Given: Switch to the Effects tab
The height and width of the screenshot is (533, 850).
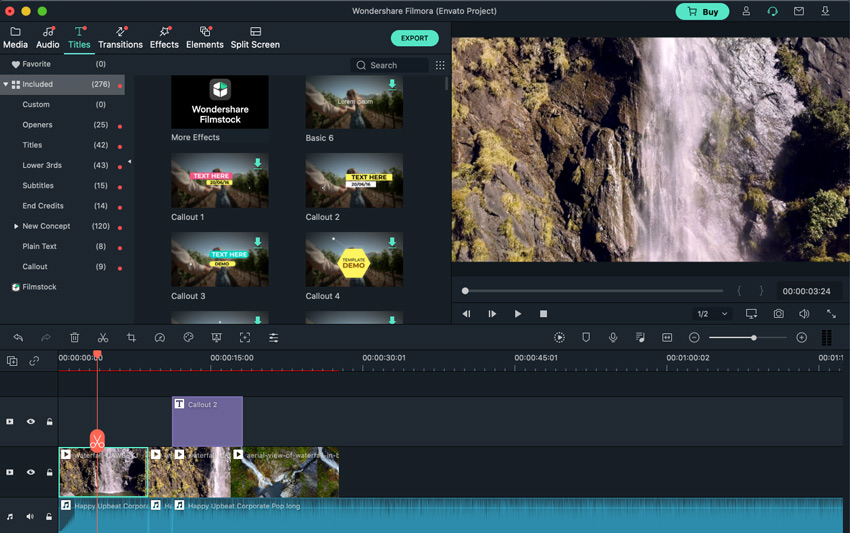Looking at the screenshot, I should (164, 38).
